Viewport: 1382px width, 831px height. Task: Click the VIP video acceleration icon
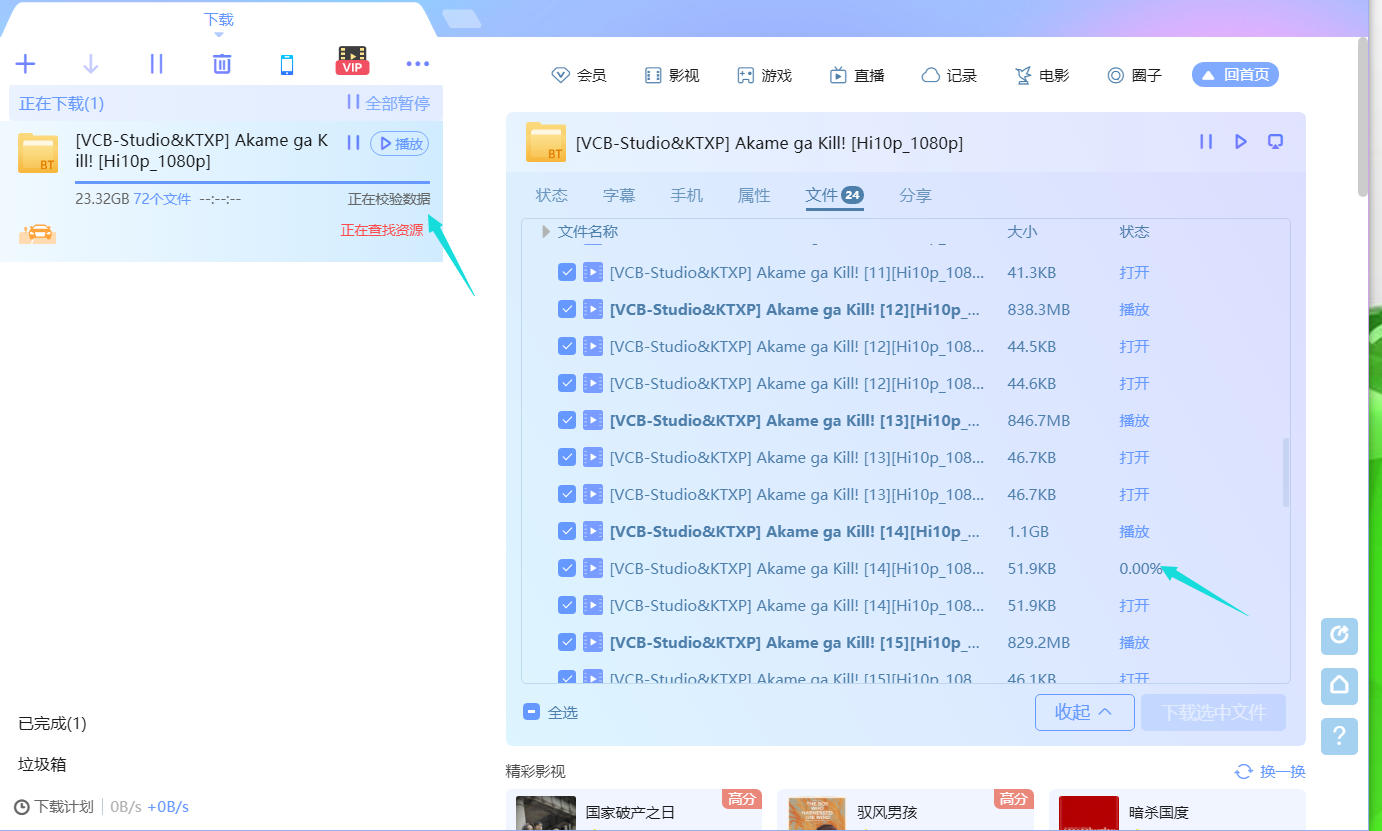pos(352,63)
